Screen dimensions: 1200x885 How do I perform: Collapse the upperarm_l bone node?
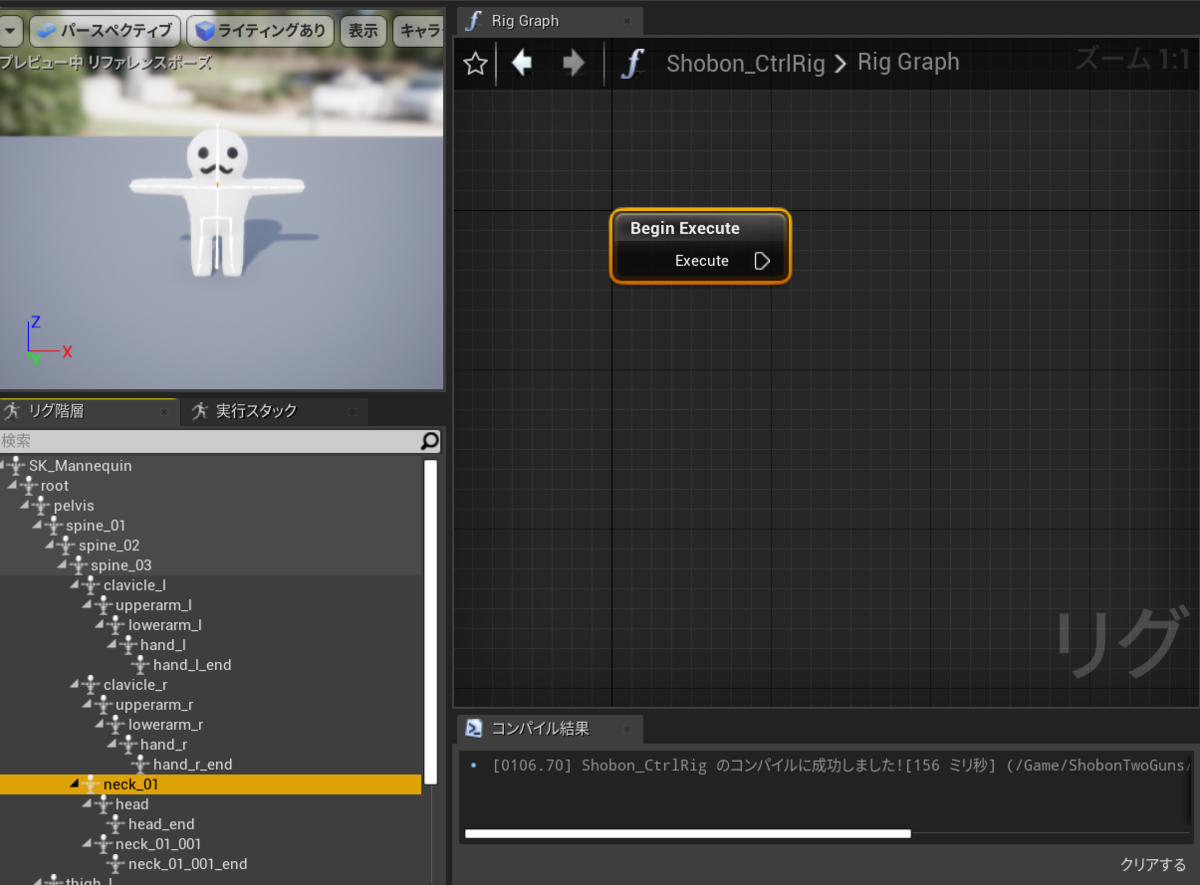[x=87, y=605]
